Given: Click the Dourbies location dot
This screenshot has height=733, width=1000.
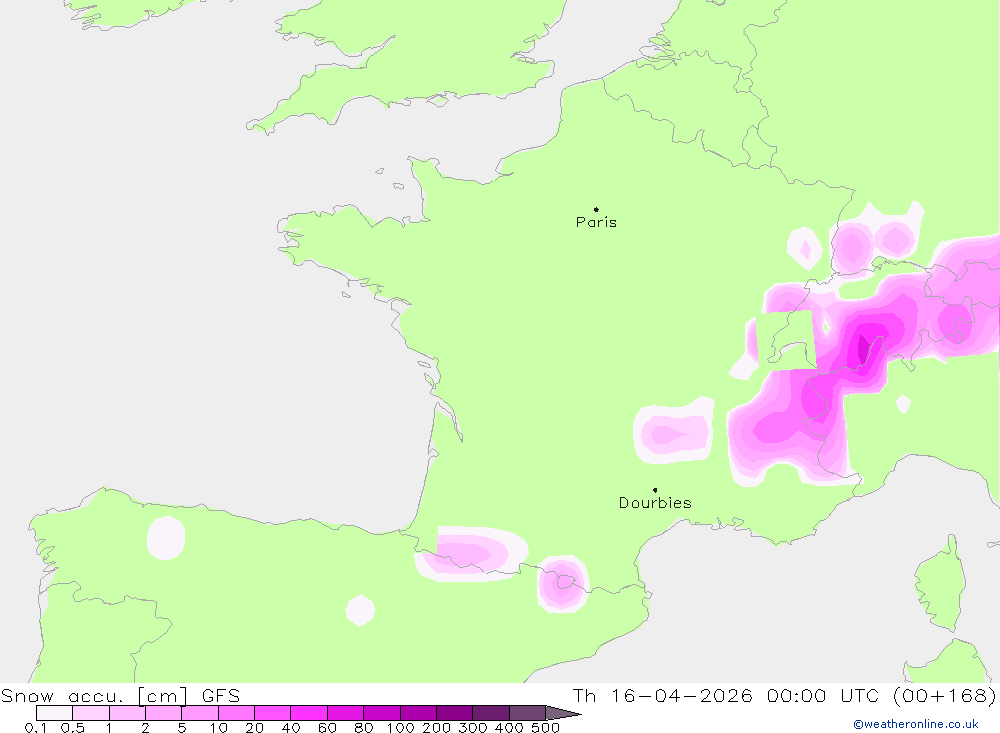Looking at the screenshot, I should [x=655, y=490].
